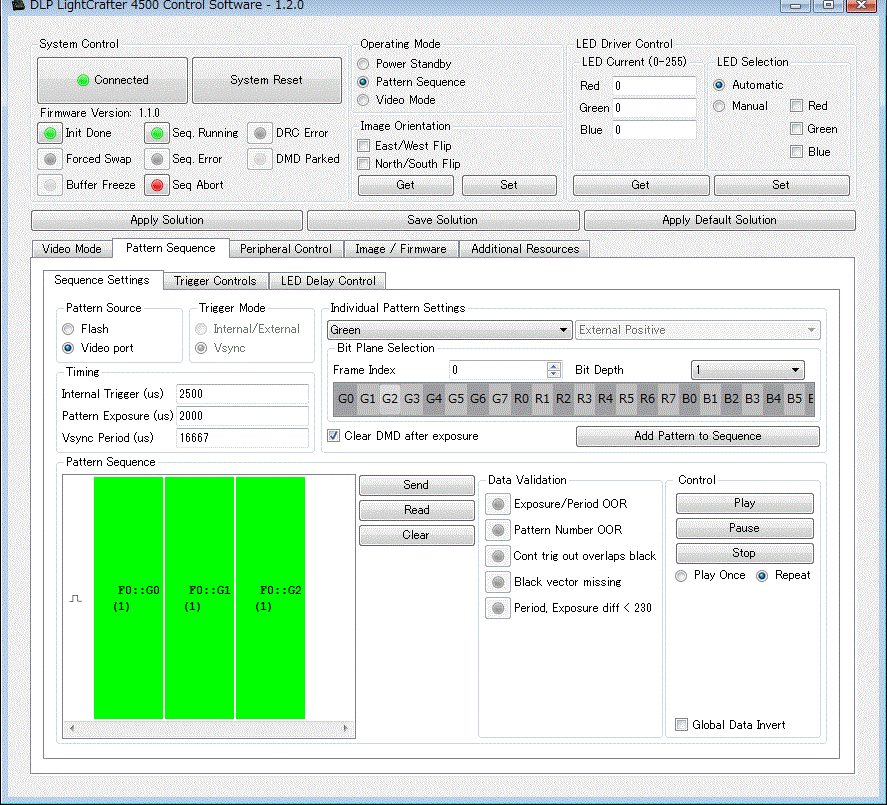Select the B0 bit plane
This screenshot has height=805, width=887.
[x=689, y=399]
